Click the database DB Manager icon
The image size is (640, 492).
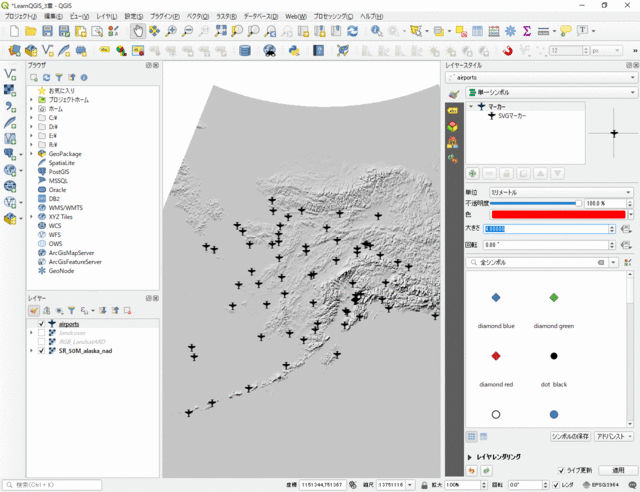click(x=244, y=51)
